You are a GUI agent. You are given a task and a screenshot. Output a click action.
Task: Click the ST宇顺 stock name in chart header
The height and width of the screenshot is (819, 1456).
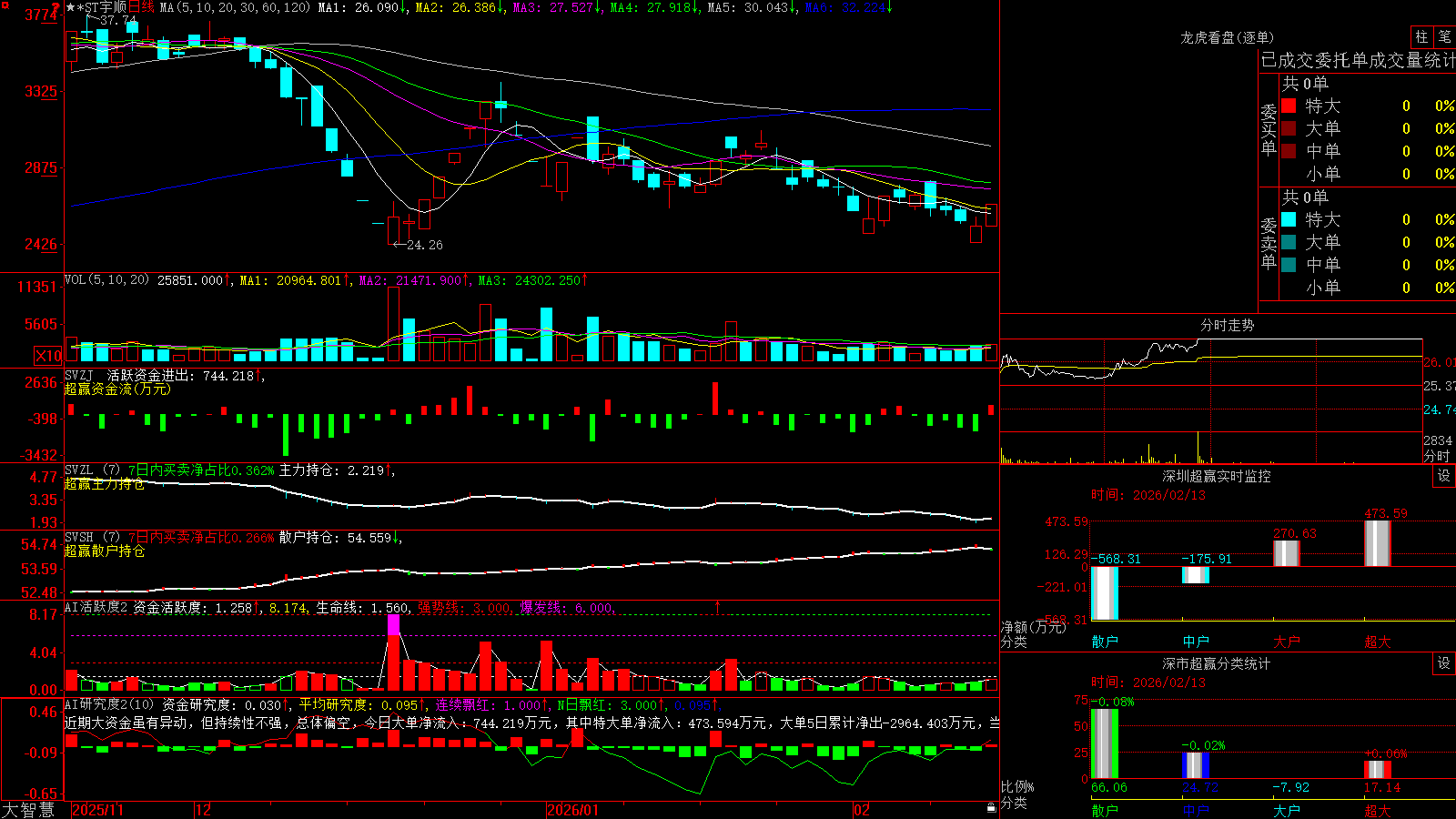pos(106,7)
